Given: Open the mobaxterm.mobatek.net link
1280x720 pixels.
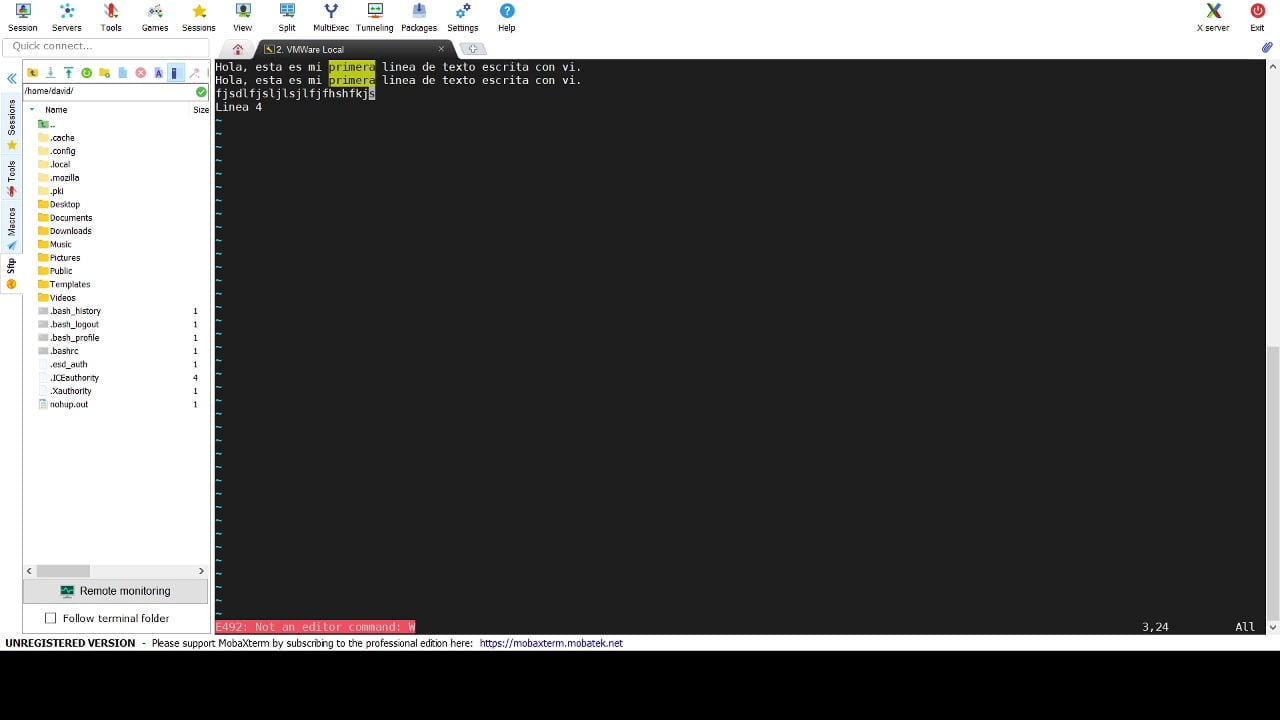Looking at the screenshot, I should click(x=551, y=643).
